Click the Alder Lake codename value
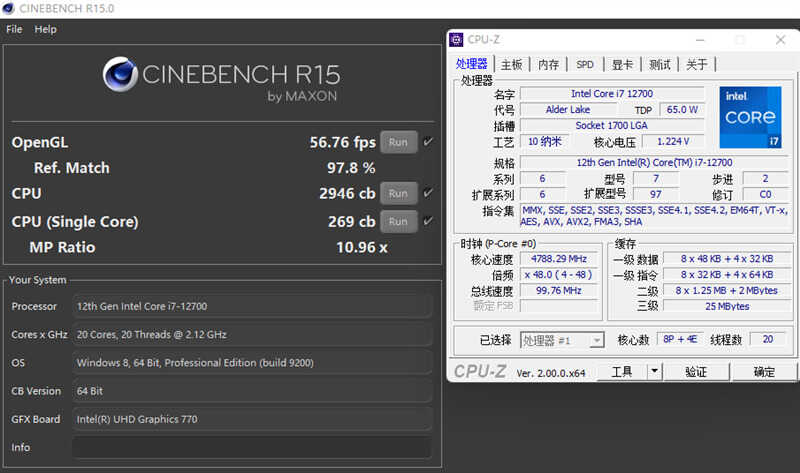Viewport: 800px width, 473px height. [x=568, y=109]
